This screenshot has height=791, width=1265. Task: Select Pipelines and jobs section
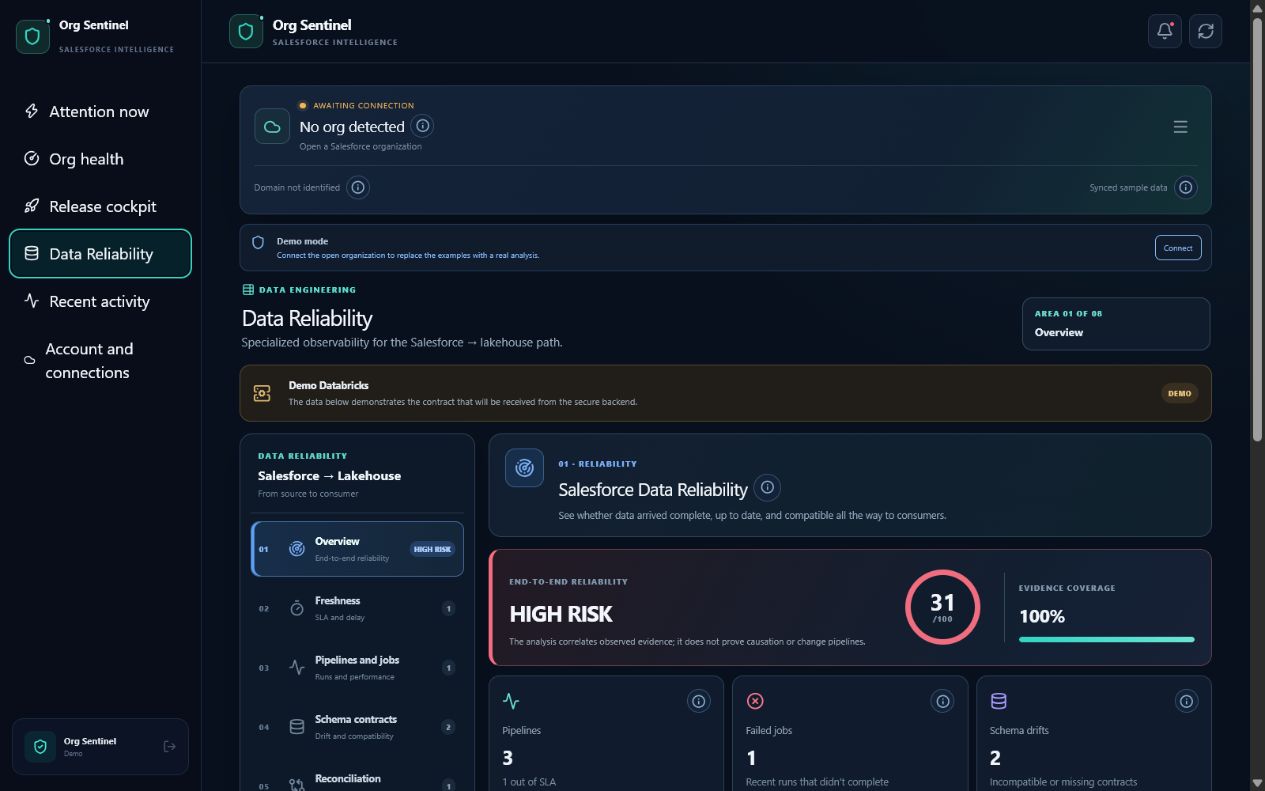click(357, 667)
